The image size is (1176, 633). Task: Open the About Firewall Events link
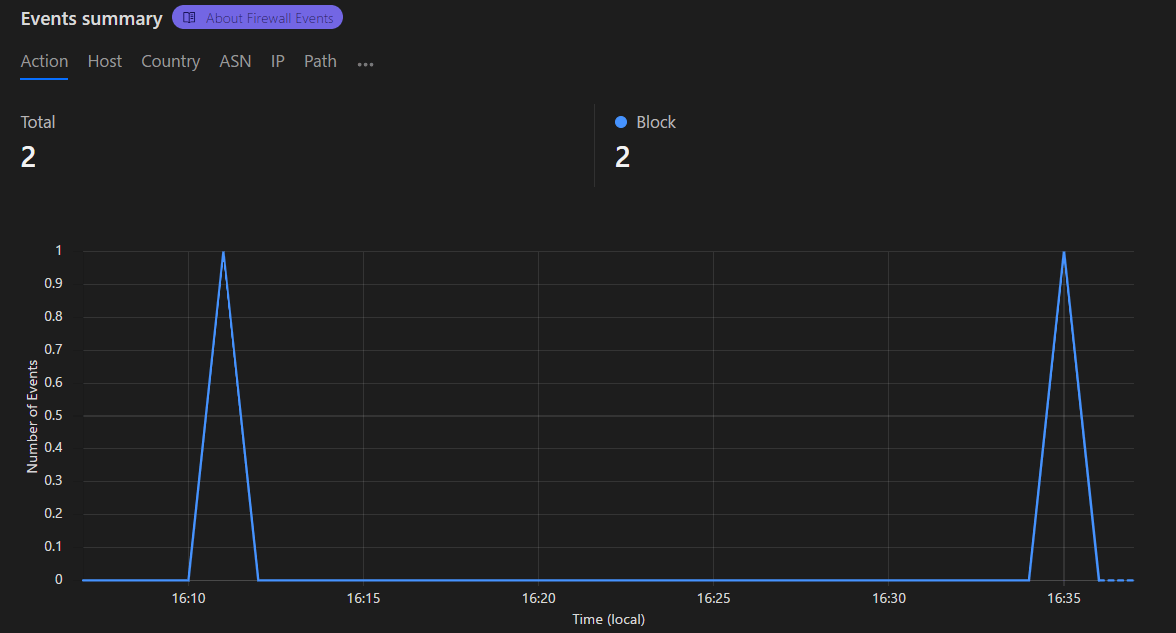257,18
